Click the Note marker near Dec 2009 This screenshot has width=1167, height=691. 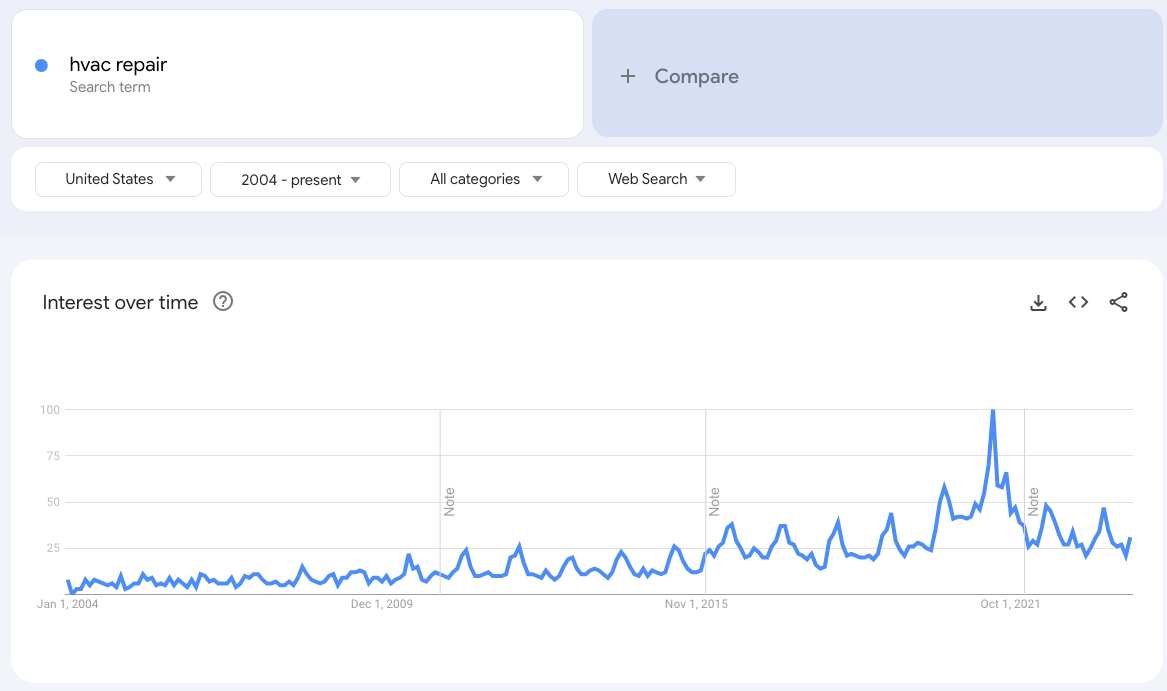449,501
